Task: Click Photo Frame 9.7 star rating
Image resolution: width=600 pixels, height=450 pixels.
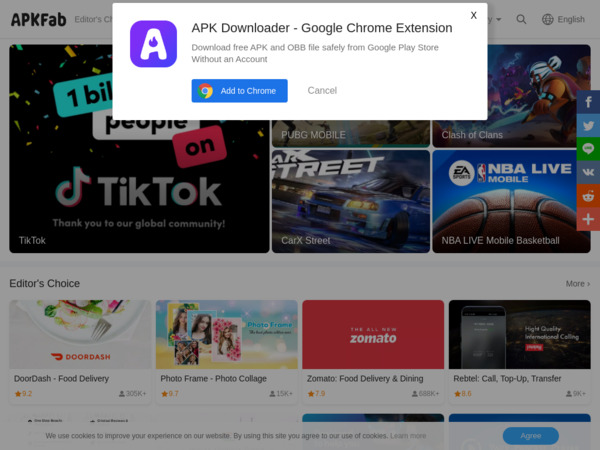Action: click(x=170, y=393)
